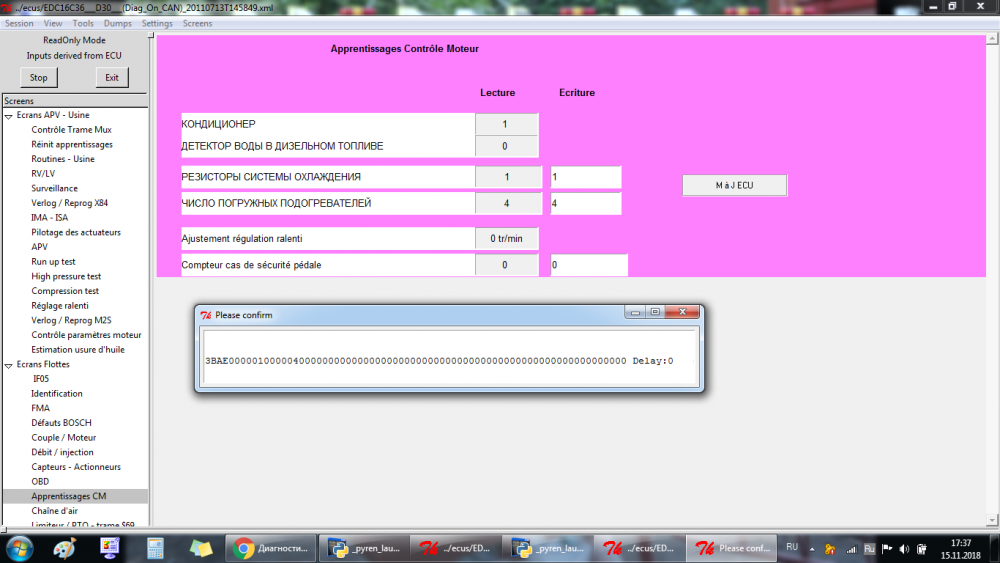1000x563 pixels.
Task: Select Verlog / Reprog X84 screen
Action: point(70,203)
